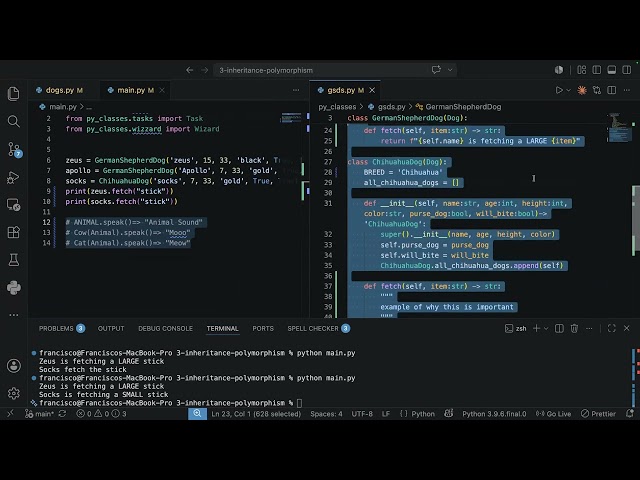Open the Extensions view
Screen dimensions: 640x480
(13, 232)
